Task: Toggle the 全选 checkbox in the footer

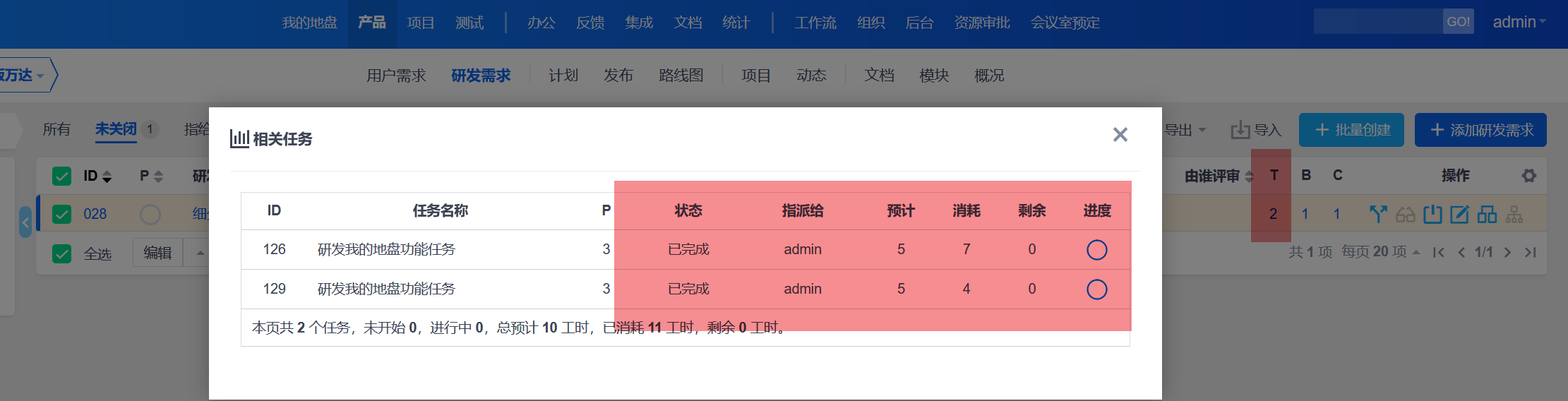Action: click(x=62, y=253)
